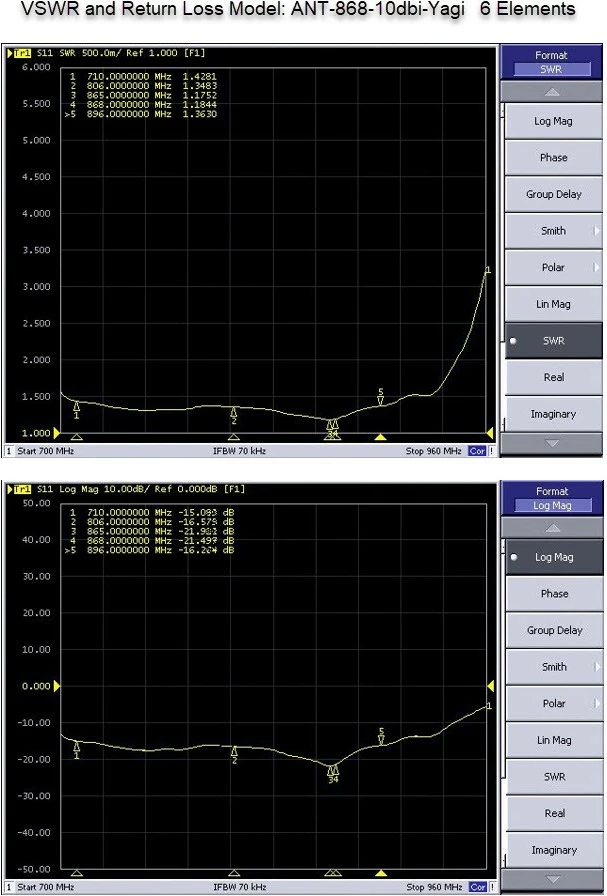Choose Group Delay in the bottom Format menu
The height and width of the screenshot is (896, 607).
553,631
